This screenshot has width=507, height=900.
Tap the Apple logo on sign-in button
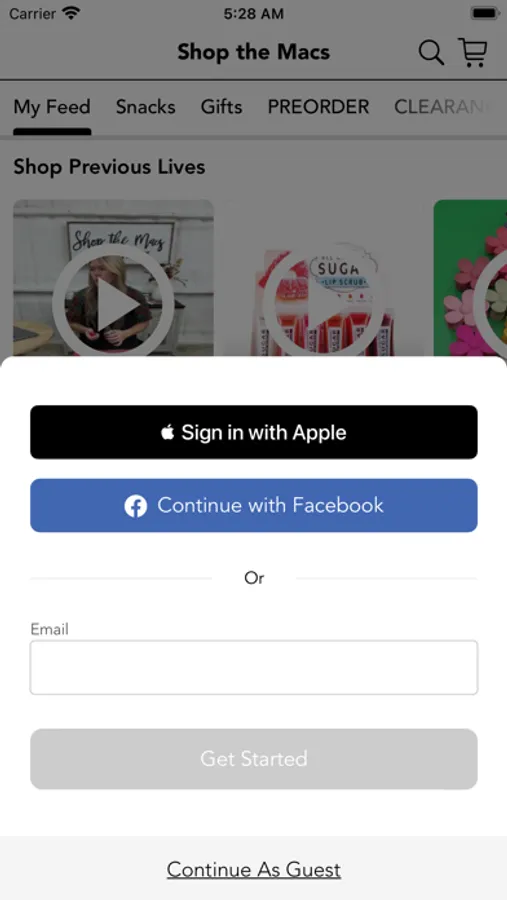click(x=167, y=432)
